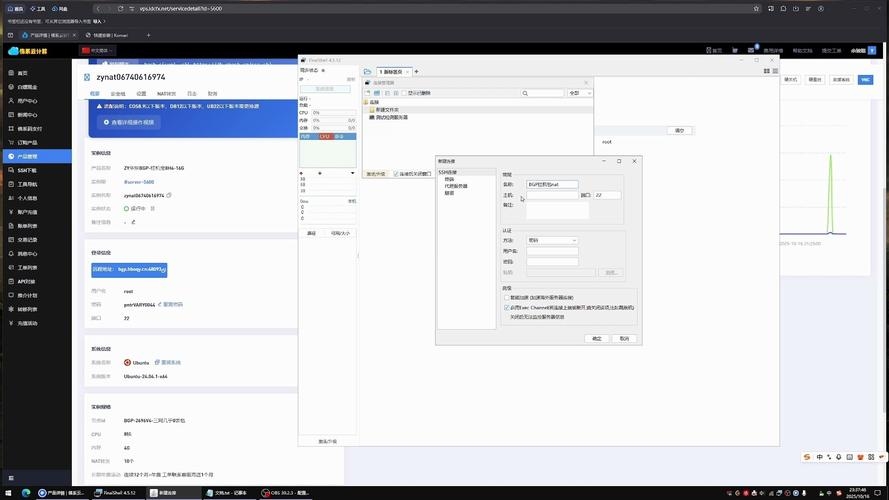Click the 产品管理 sidebar icon

click(x=9, y=156)
